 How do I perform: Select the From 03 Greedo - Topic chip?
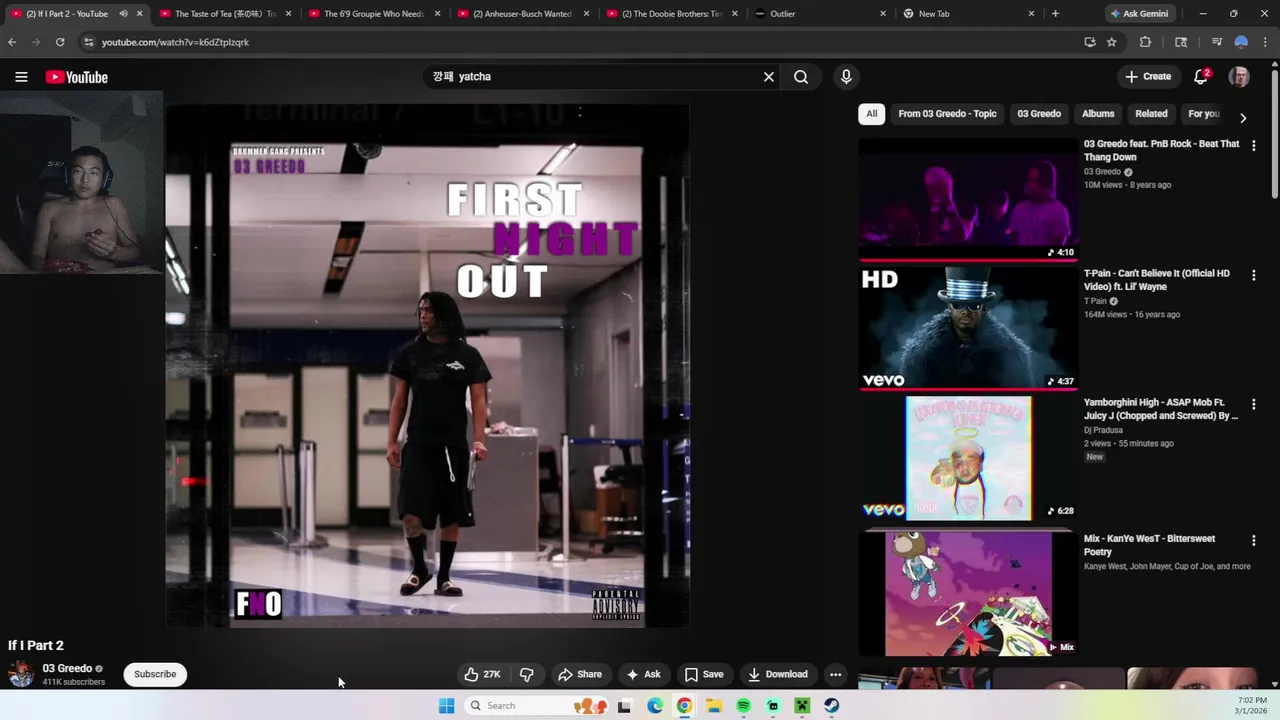pyautogui.click(x=947, y=114)
